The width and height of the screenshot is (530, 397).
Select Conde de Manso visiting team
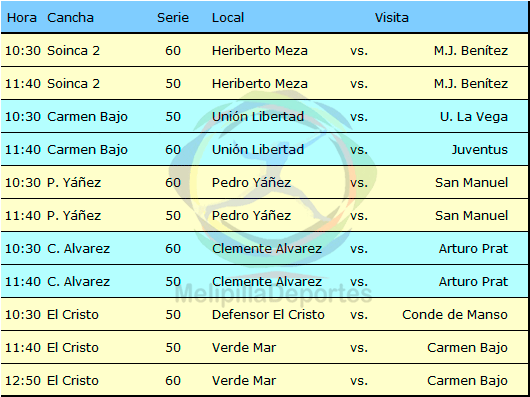(x=455, y=315)
